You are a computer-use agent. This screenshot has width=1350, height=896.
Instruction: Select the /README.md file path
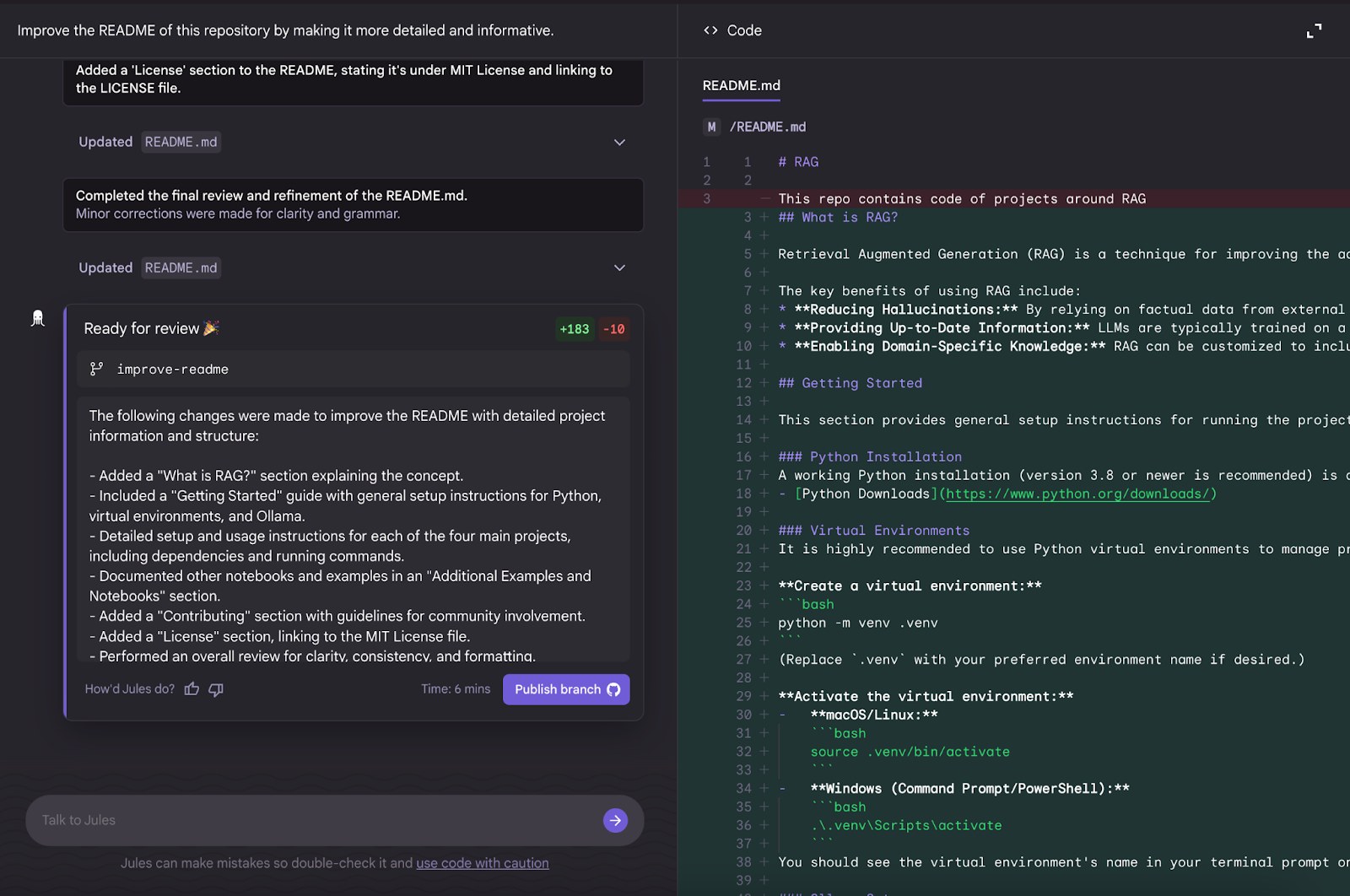pos(768,127)
